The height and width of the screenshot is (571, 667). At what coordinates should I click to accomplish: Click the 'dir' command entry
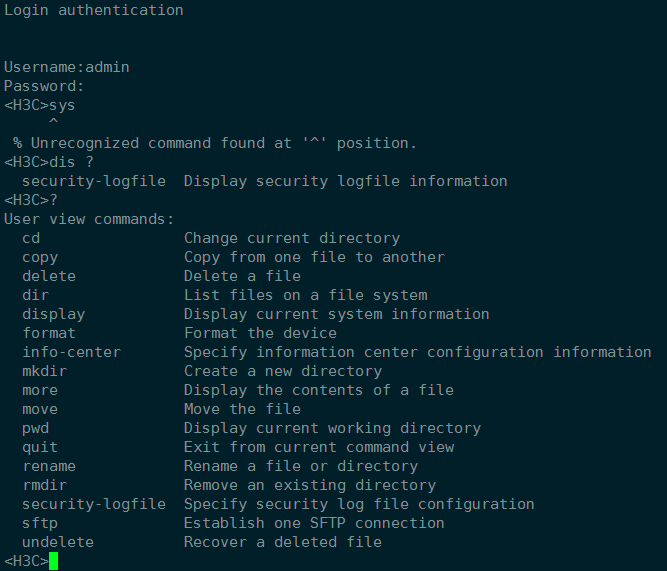pos(35,295)
